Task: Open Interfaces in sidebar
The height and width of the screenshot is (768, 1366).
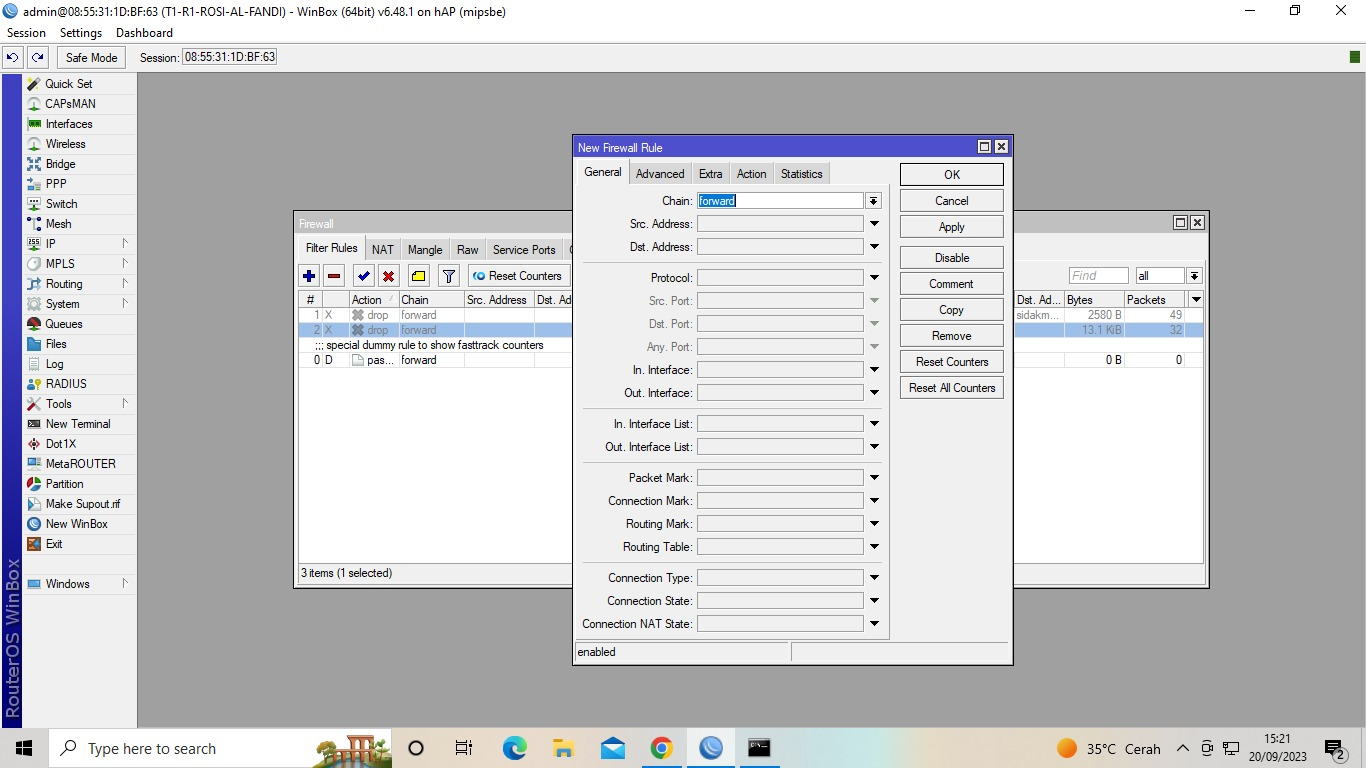Action: pos(68,124)
